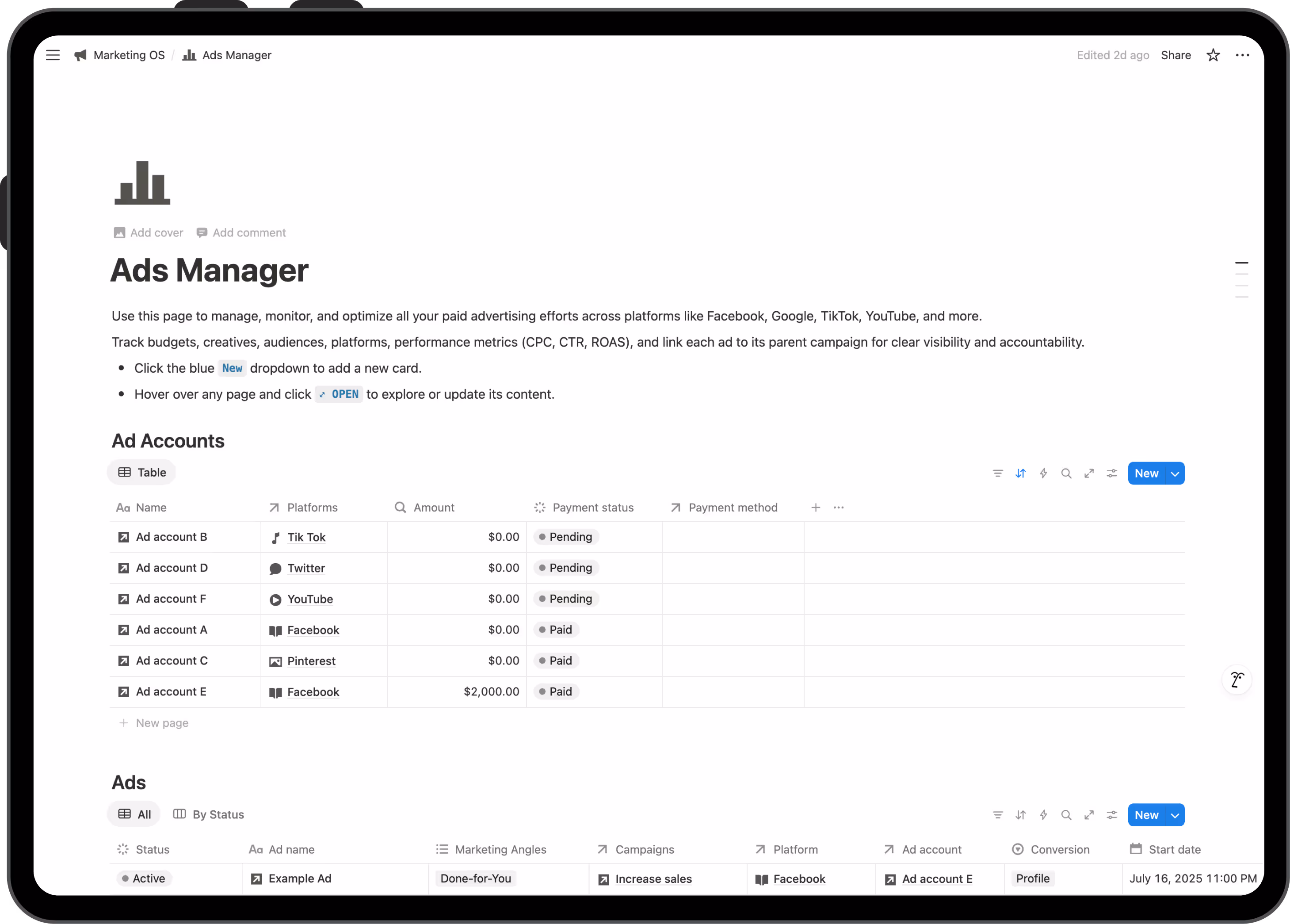The image size is (1290, 924).
Task: Click the Payment method column header
Action: pyautogui.click(x=724, y=508)
